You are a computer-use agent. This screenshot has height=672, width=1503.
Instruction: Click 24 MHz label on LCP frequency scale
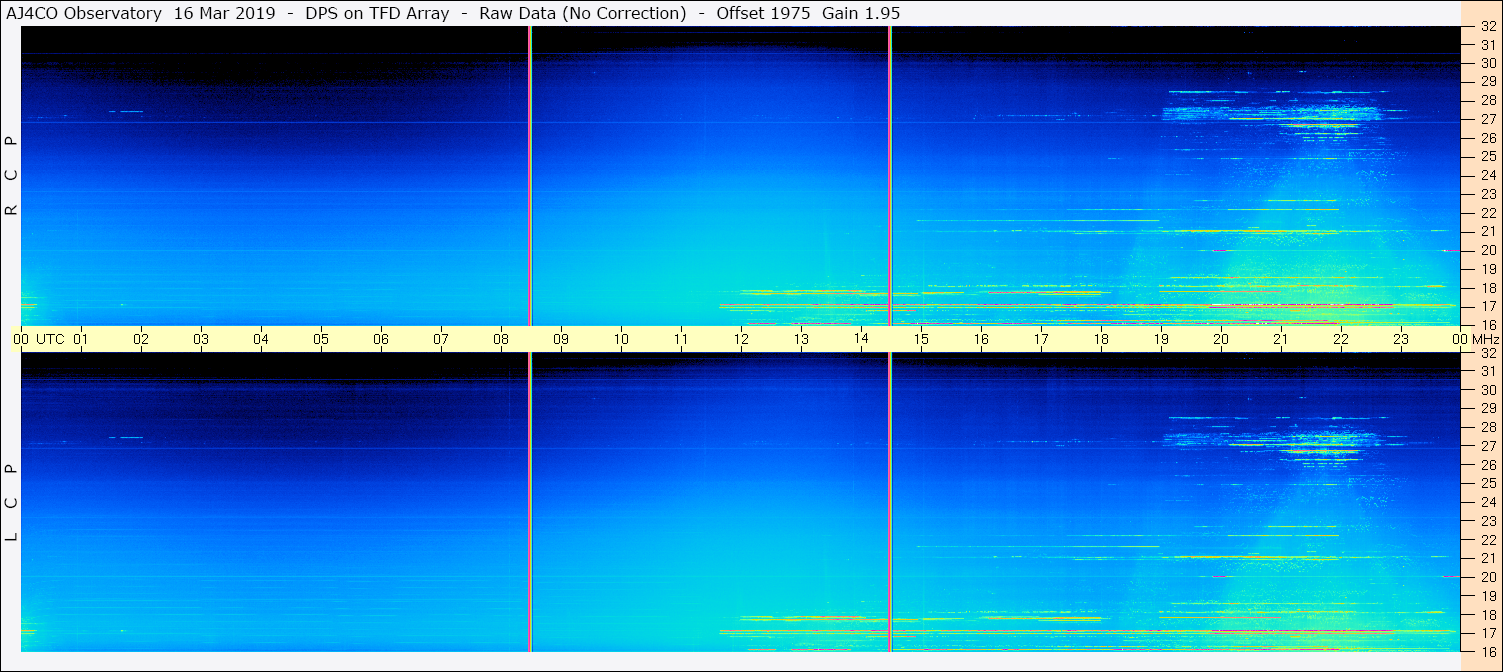[1488, 502]
